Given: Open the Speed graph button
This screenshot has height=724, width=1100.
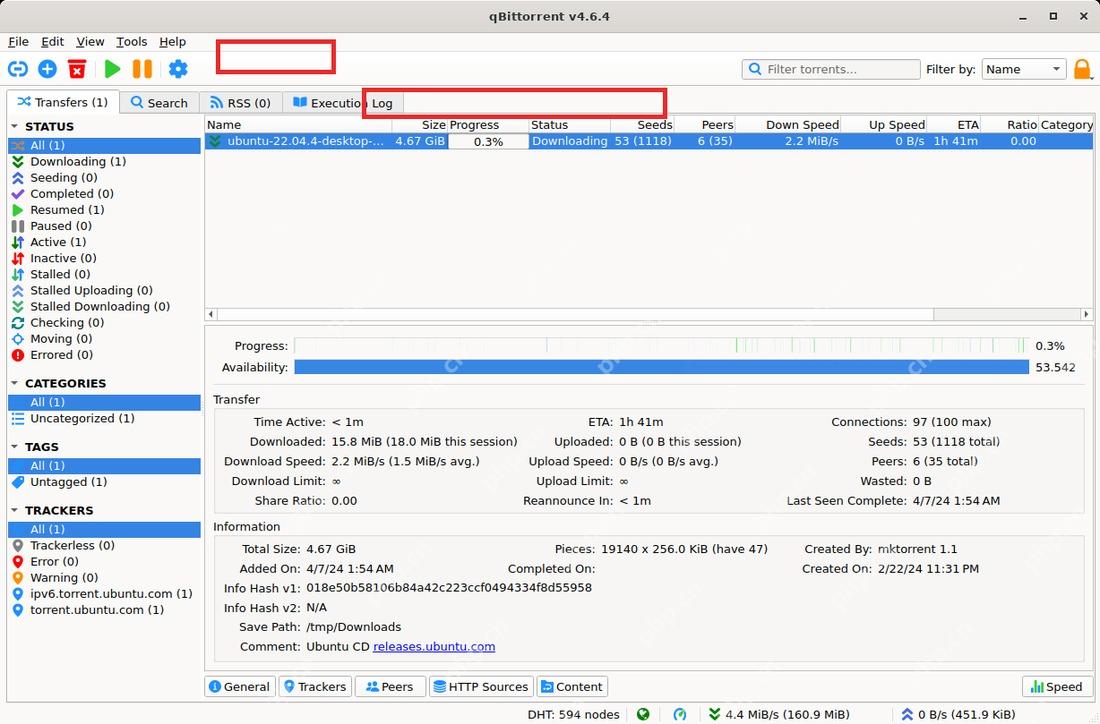Looking at the screenshot, I should pyautogui.click(x=1057, y=687).
